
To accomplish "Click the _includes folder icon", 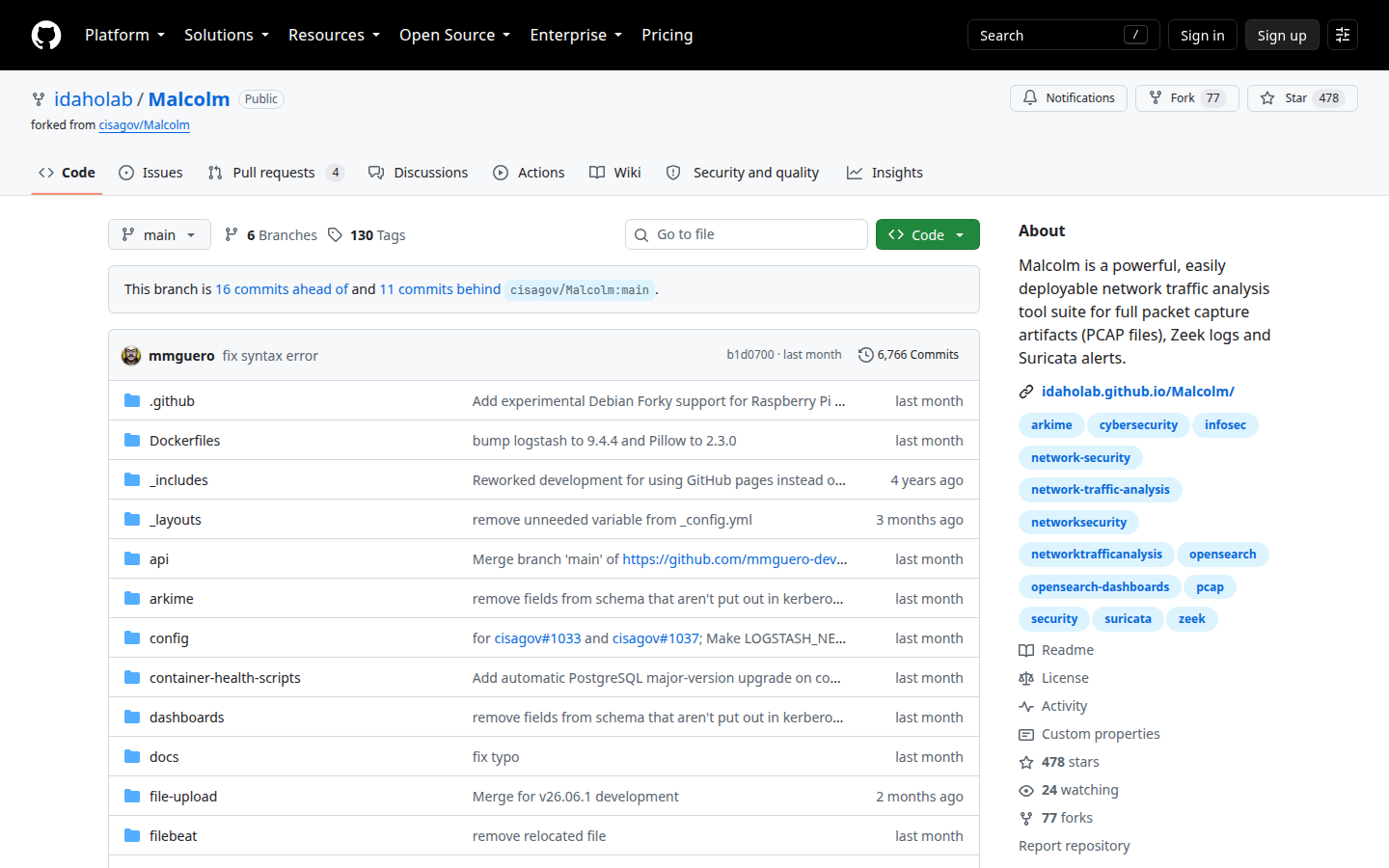I will pyautogui.click(x=132, y=479).
